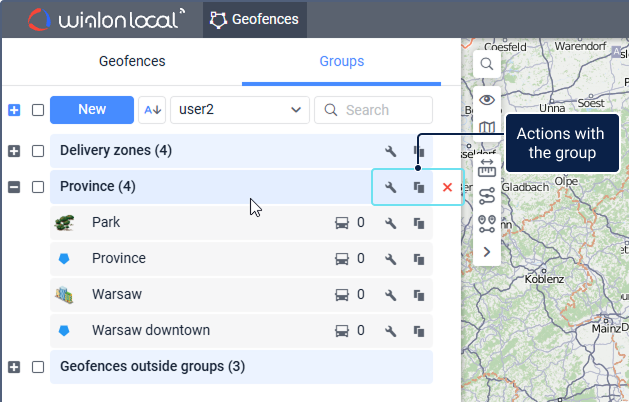Delete the Province group with red X

447,187
